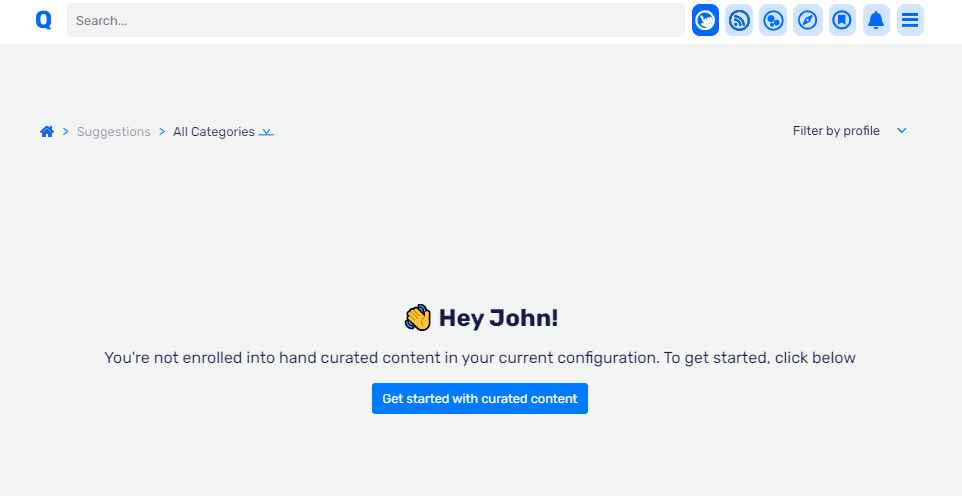Click the not enrolled message text
Viewport: 962px width, 496px height.
480,358
